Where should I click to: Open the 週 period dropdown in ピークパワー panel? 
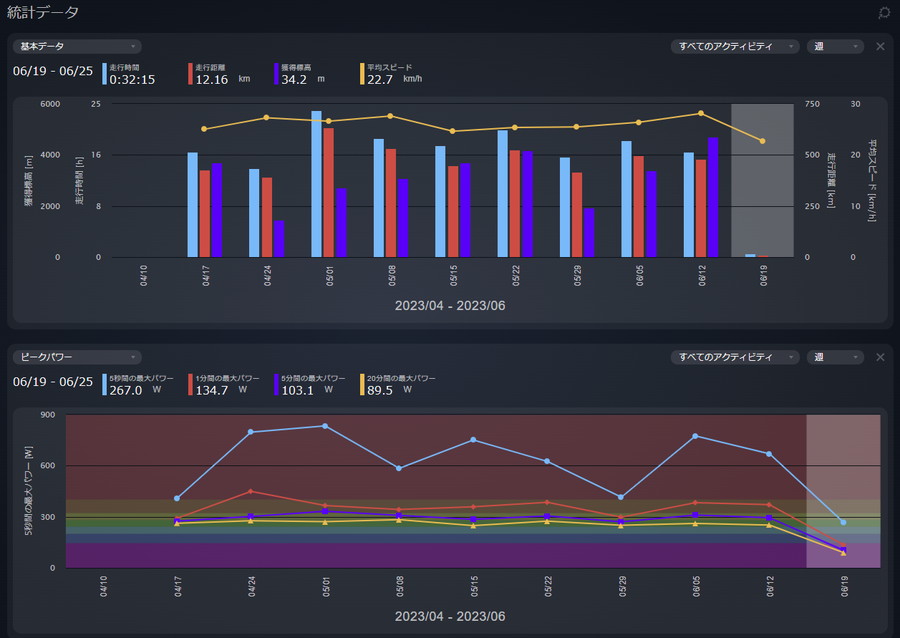835,357
